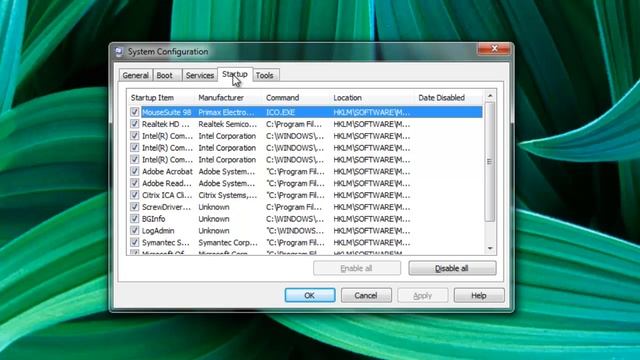Uncheck the MouseSuite 98 startup item
This screenshot has width=640, height=360.
(135, 112)
